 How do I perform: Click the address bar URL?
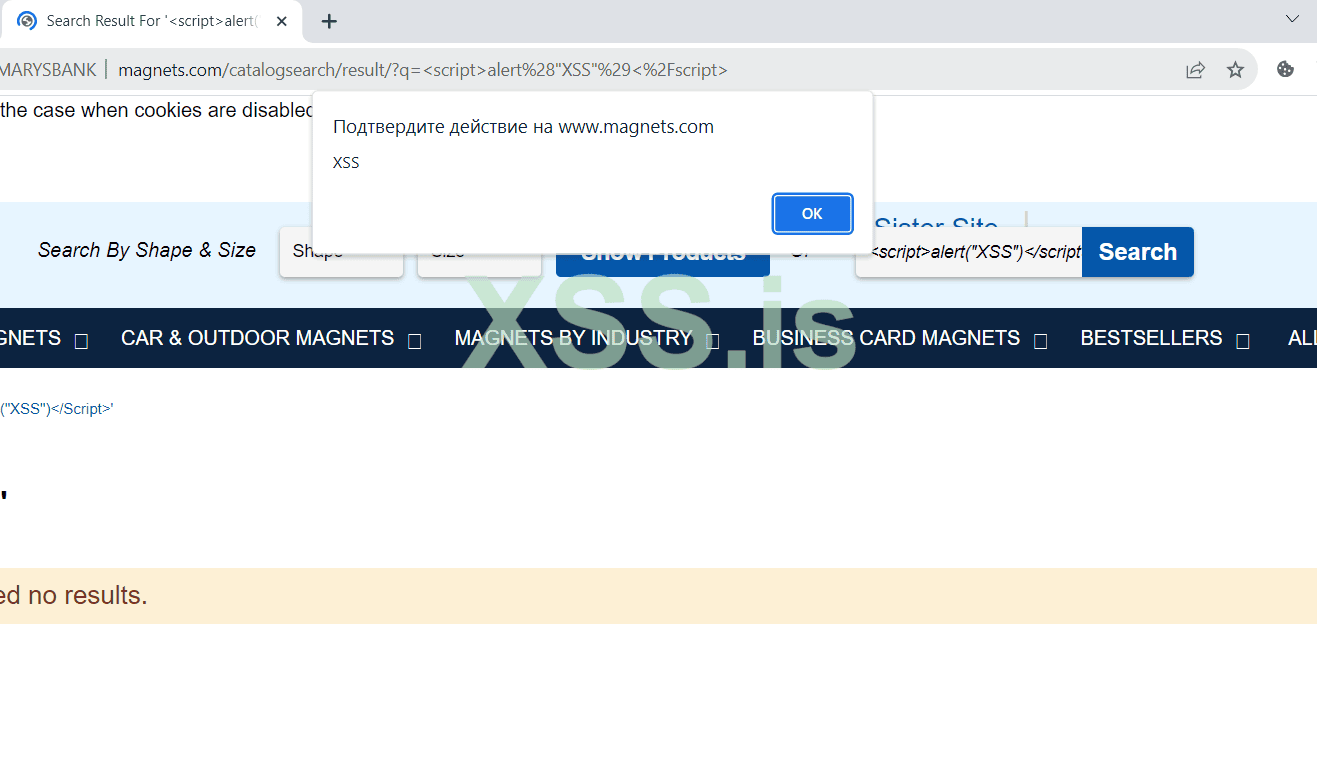pos(420,69)
